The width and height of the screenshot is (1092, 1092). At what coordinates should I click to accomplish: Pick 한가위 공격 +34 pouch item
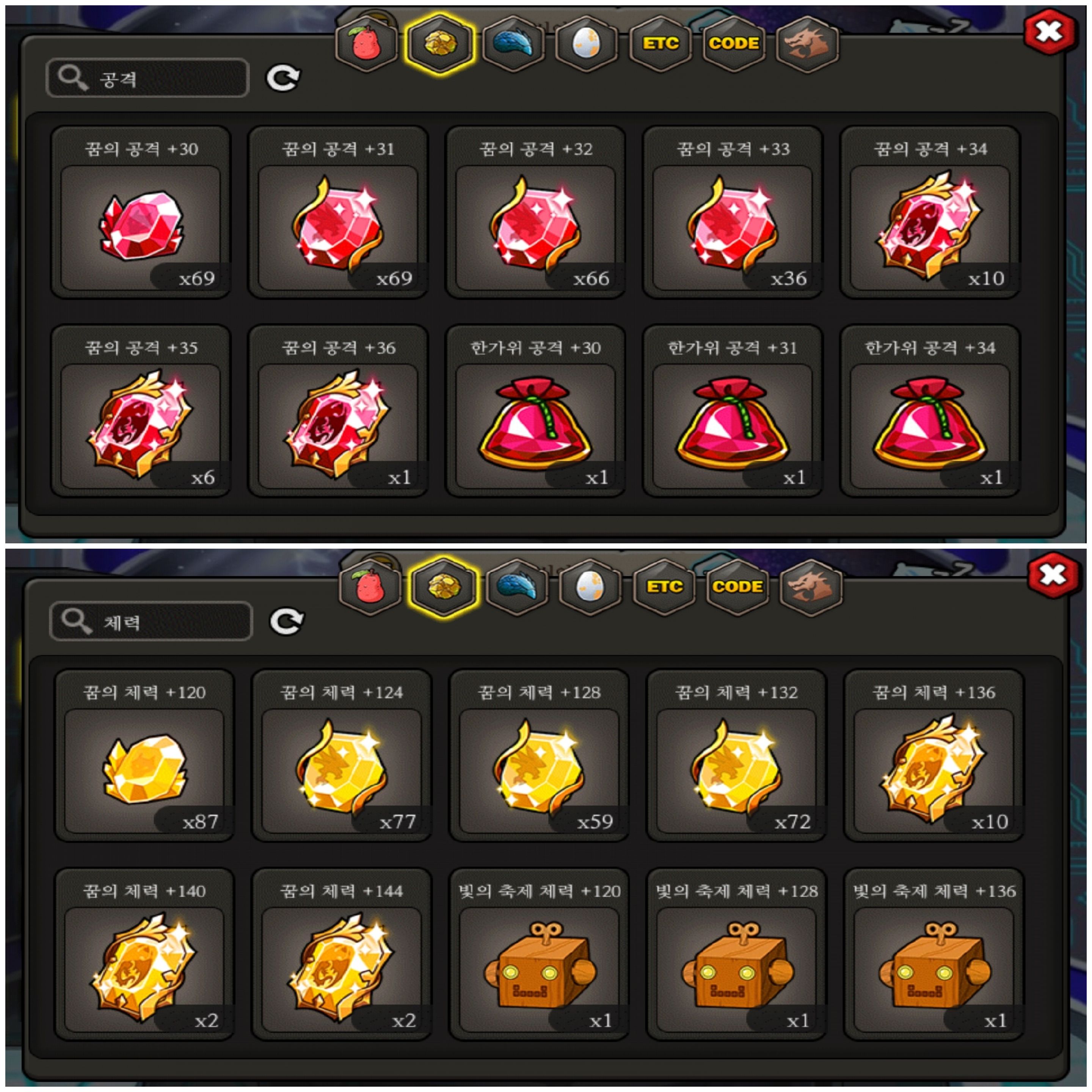(x=930, y=411)
